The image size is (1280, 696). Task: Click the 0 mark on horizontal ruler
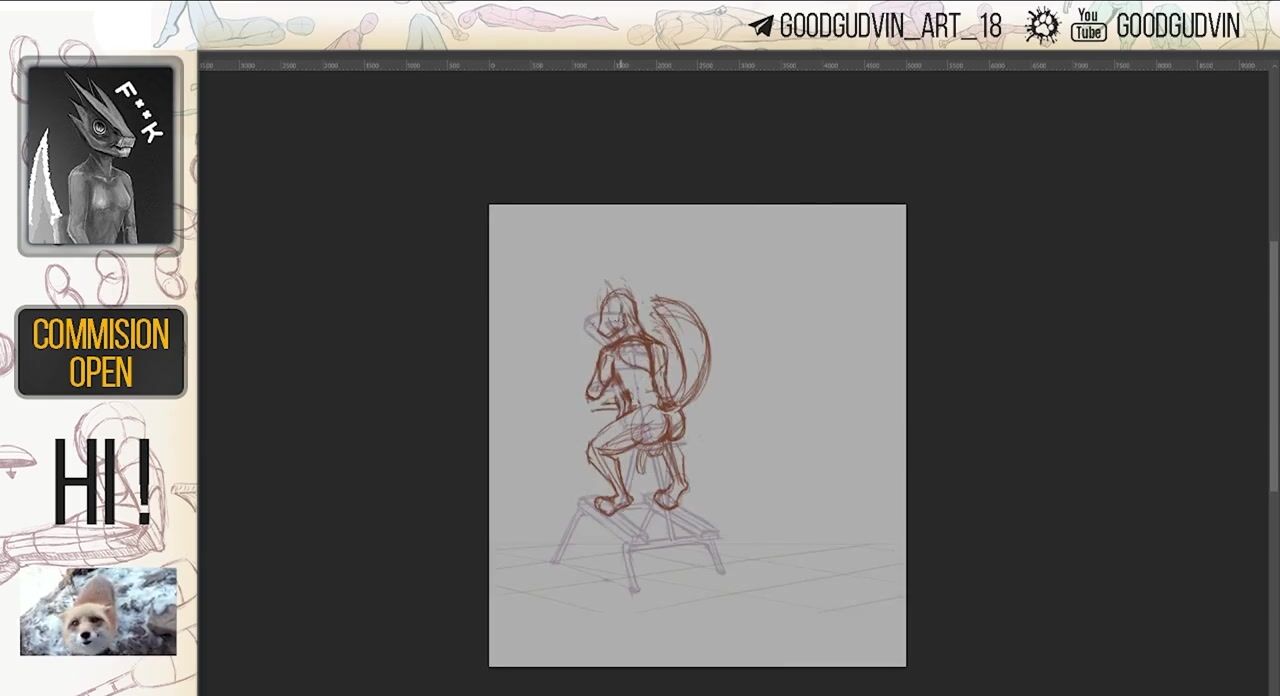point(492,65)
